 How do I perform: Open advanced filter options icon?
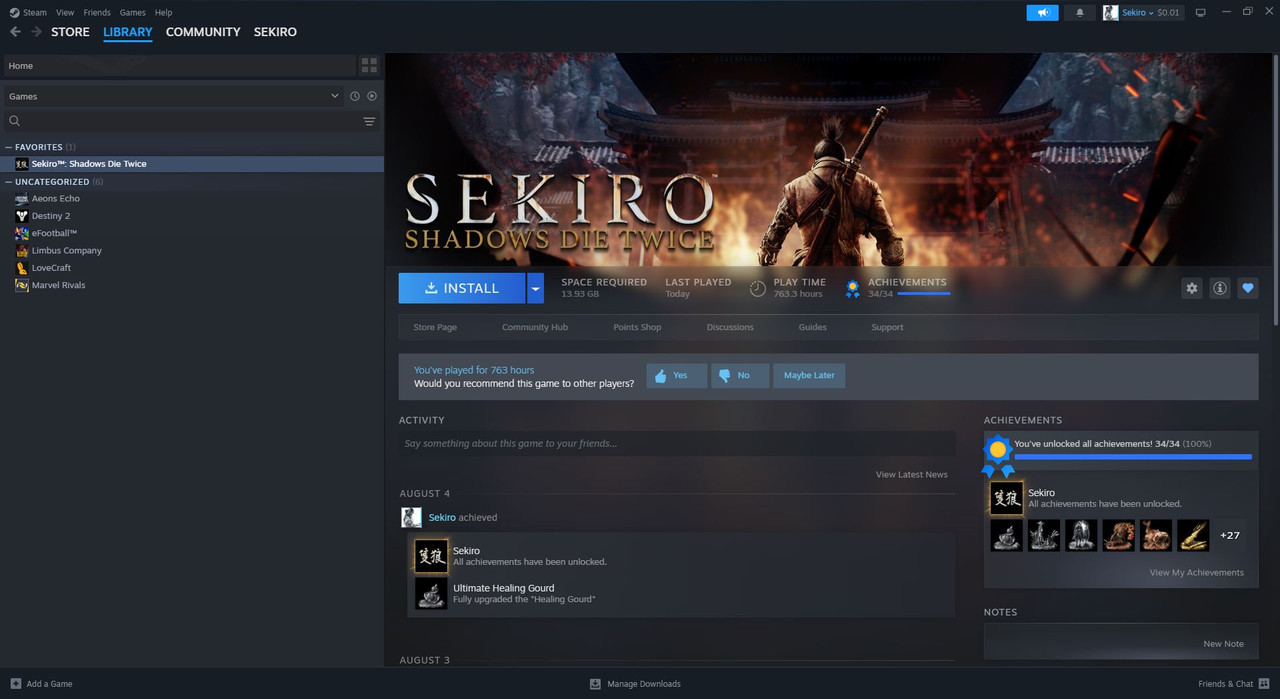[x=369, y=121]
